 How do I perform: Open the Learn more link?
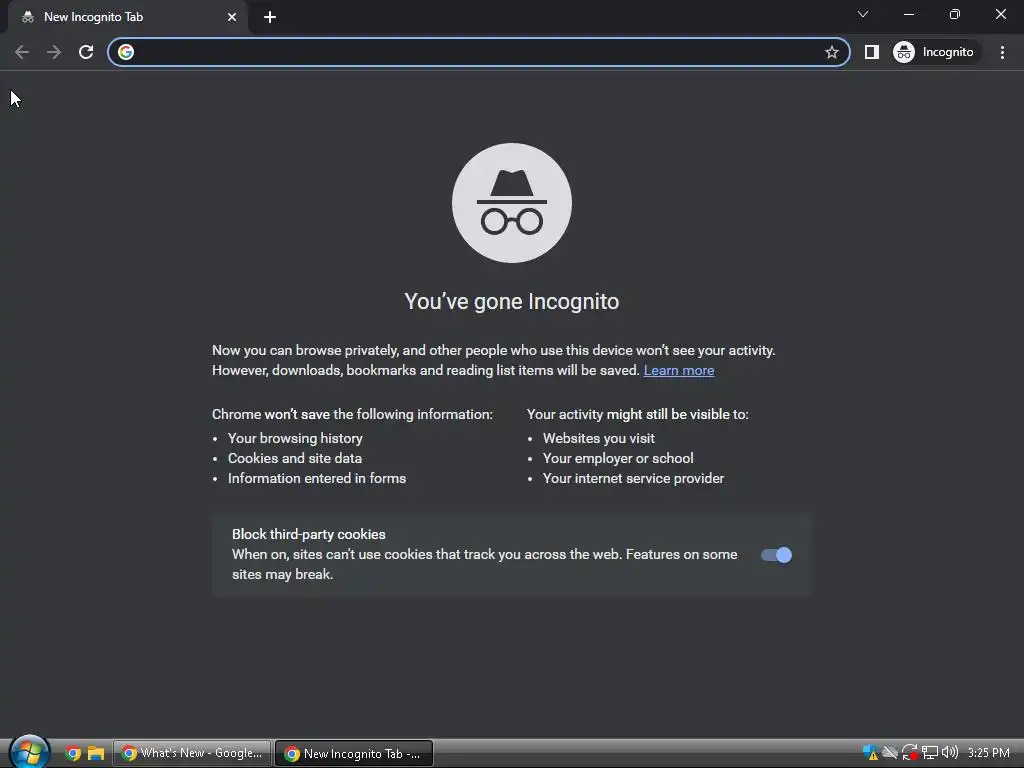679,370
